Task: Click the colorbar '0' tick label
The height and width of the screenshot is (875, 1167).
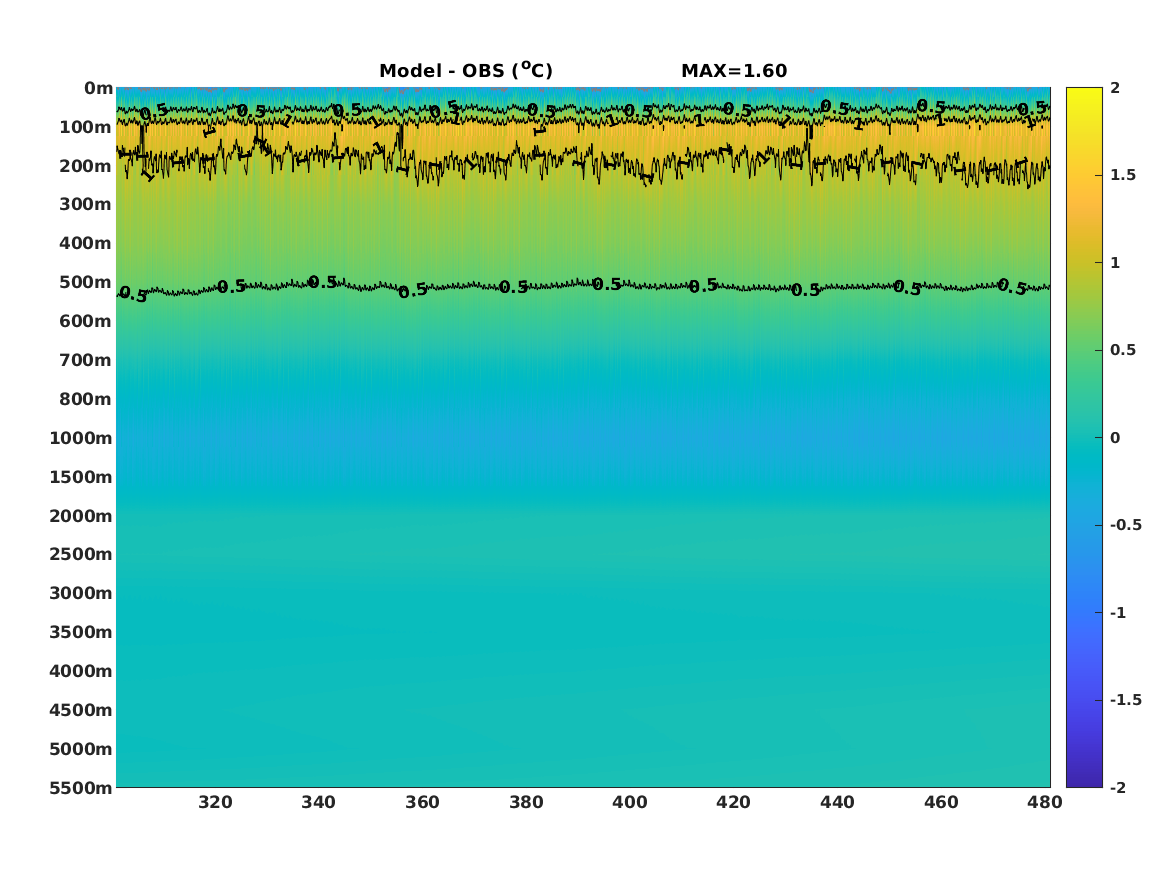Action: 1115,438
